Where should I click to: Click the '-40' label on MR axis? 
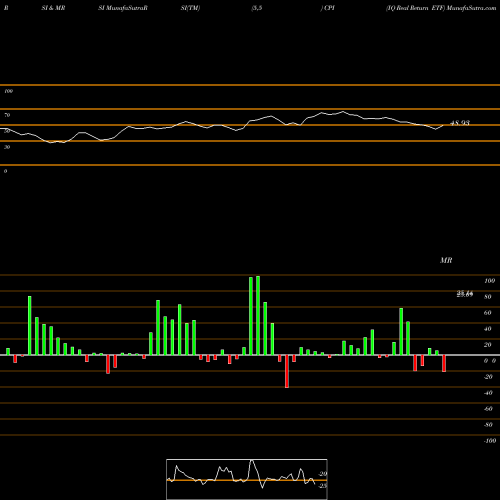[488, 393]
